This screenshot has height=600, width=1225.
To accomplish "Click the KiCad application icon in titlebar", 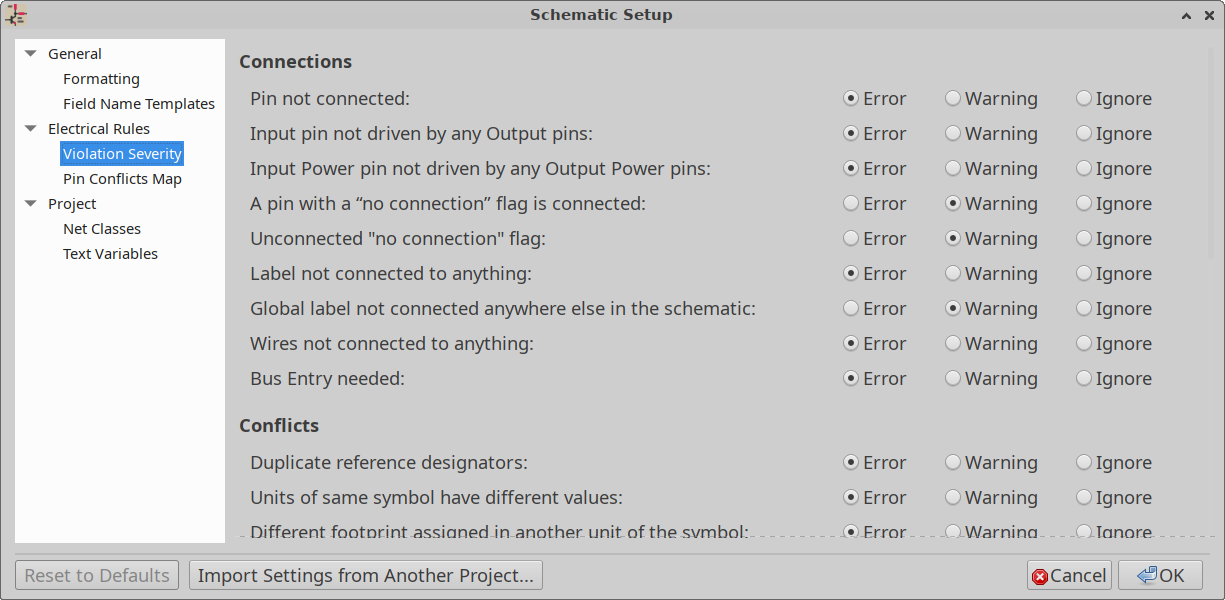I will (x=16, y=15).
